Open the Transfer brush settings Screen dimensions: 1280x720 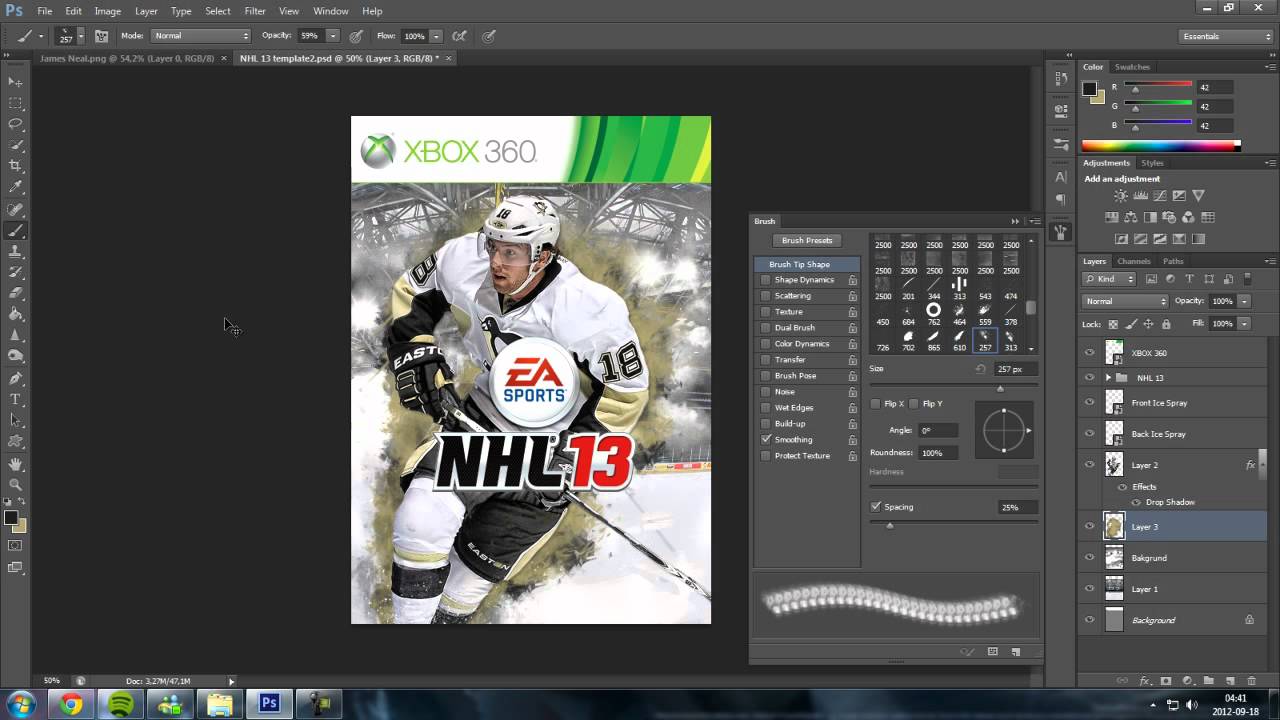click(790, 360)
